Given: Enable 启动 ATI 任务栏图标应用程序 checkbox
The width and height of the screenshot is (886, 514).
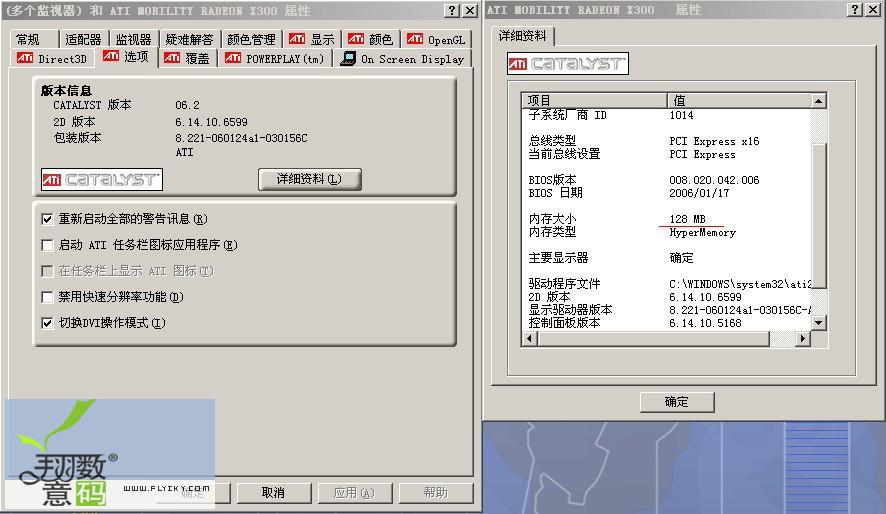Looking at the screenshot, I should coord(47,245).
